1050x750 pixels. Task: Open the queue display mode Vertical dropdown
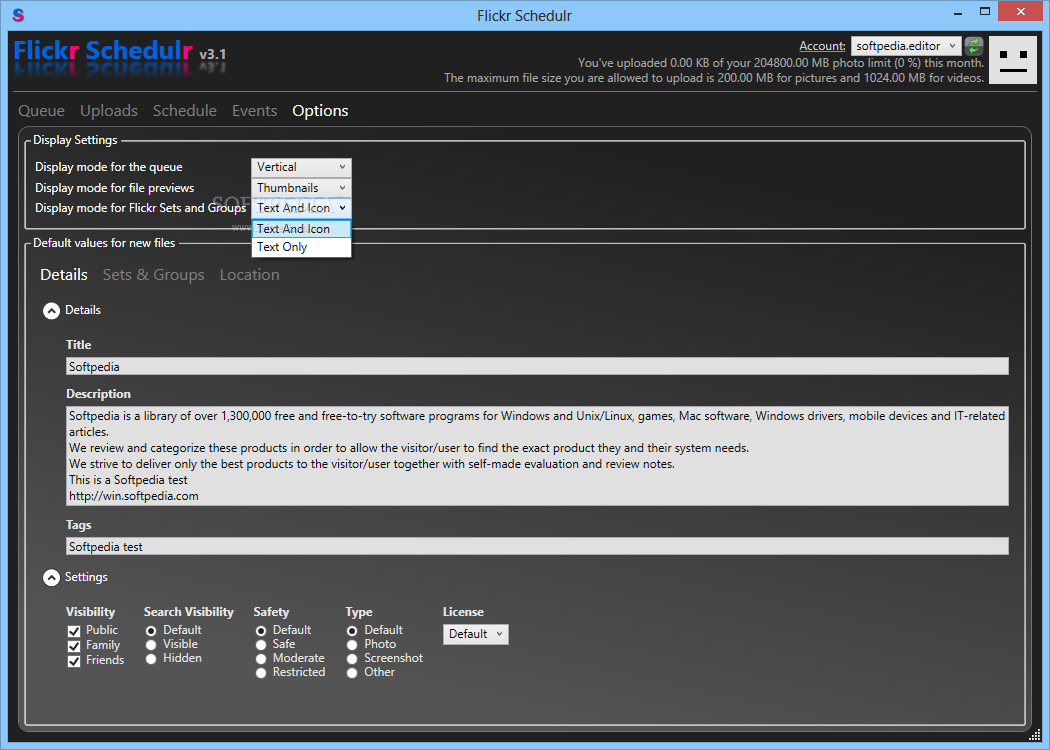[301, 167]
